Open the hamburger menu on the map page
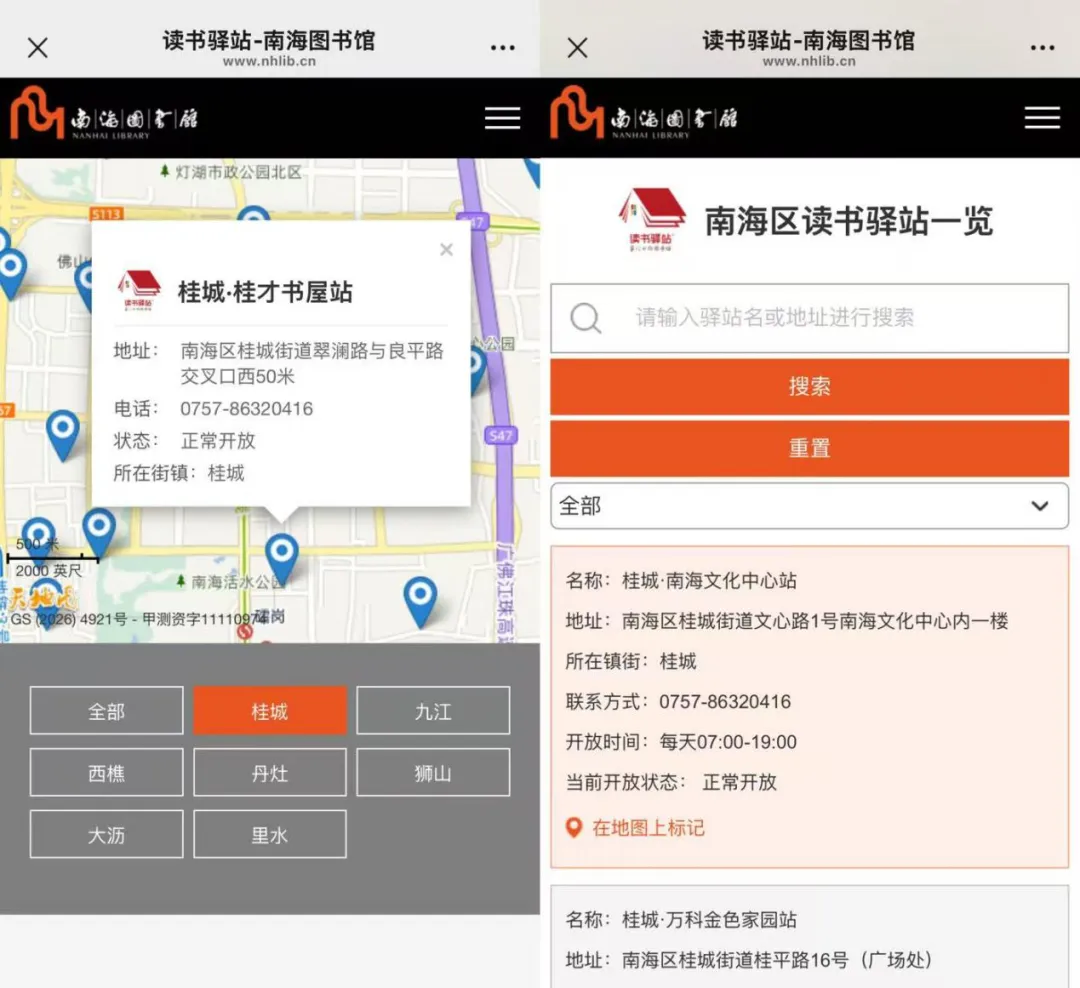The width and height of the screenshot is (1080, 988). click(502, 118)
